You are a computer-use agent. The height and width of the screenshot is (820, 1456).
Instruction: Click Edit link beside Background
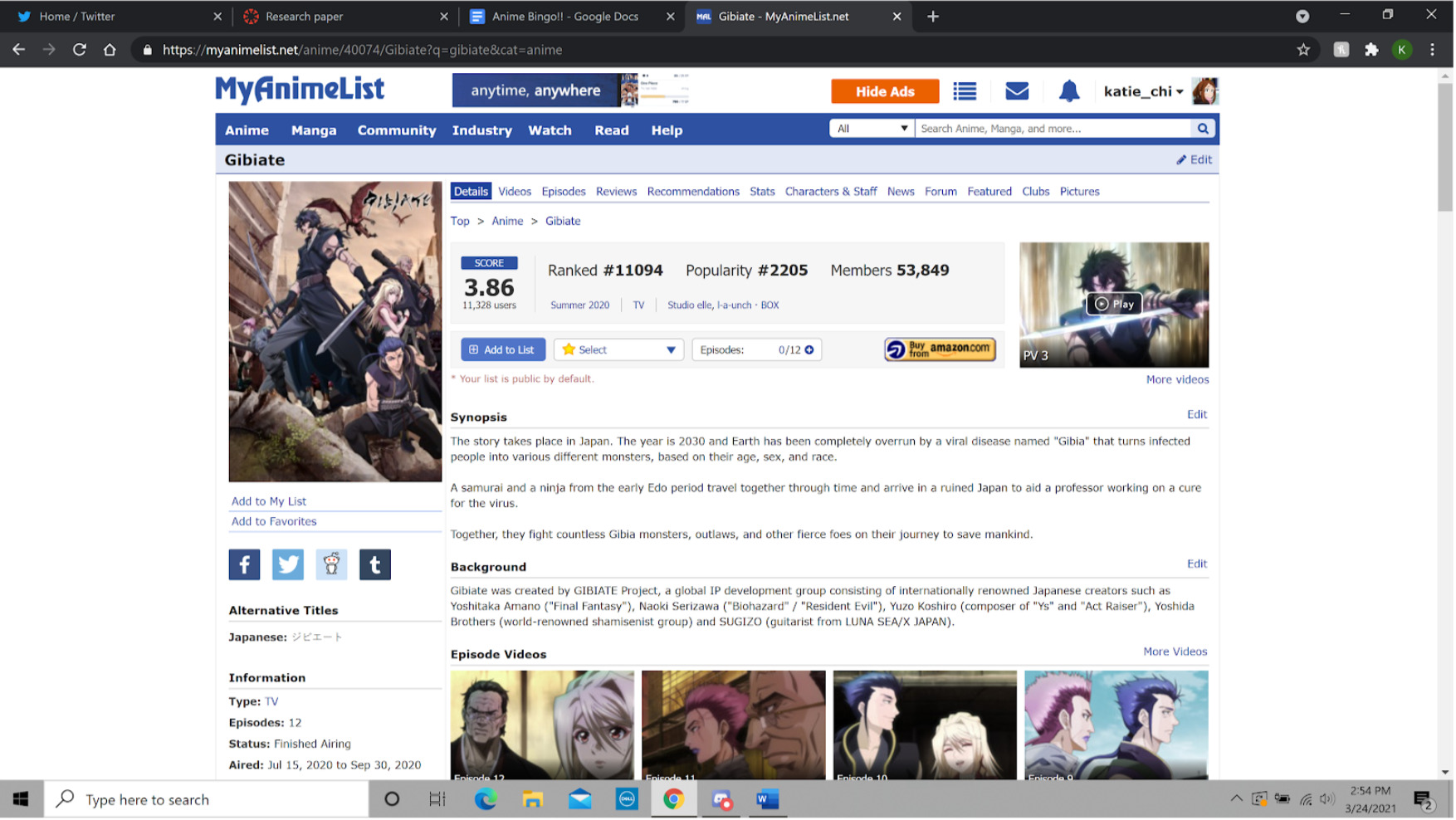tap(1199, 564)
